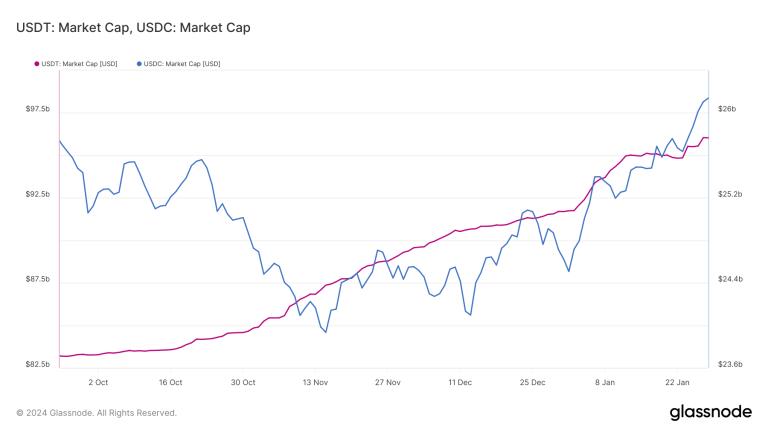
Task: Select the 27 Nov axis tick
Action: (388, 382)
